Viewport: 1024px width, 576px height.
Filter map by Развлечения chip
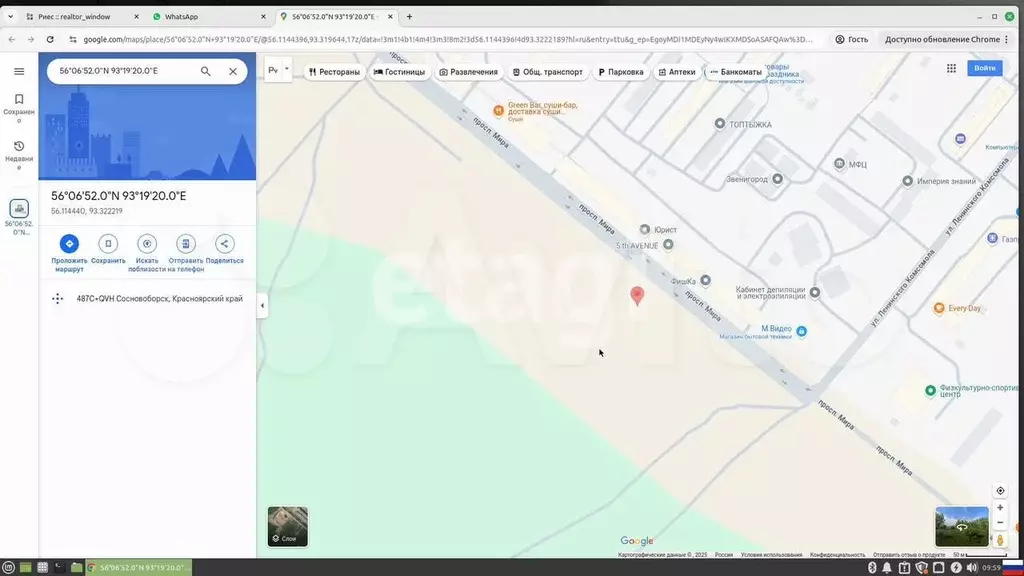469,72
